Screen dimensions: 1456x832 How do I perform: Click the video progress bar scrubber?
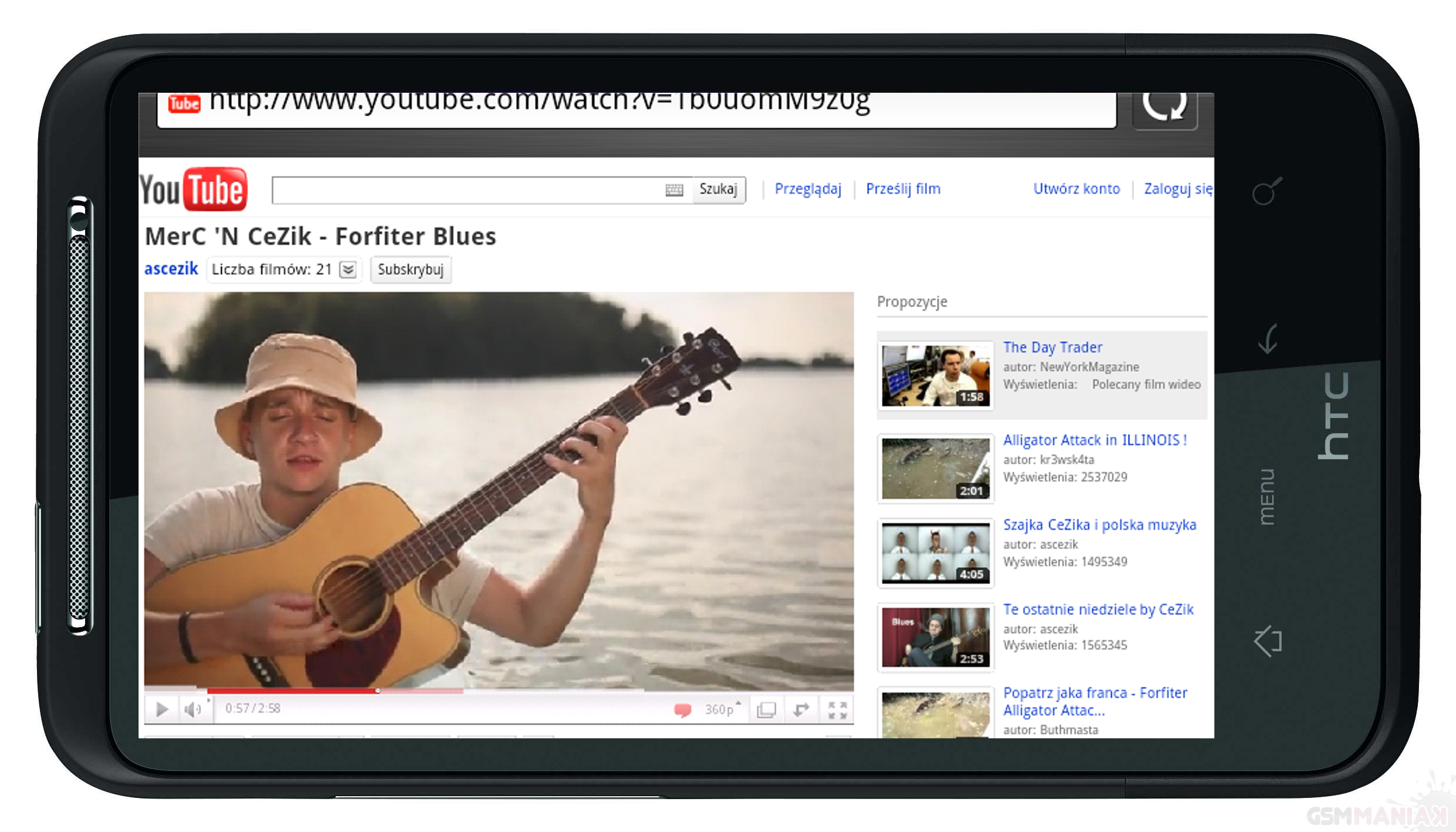coord(378,691)
